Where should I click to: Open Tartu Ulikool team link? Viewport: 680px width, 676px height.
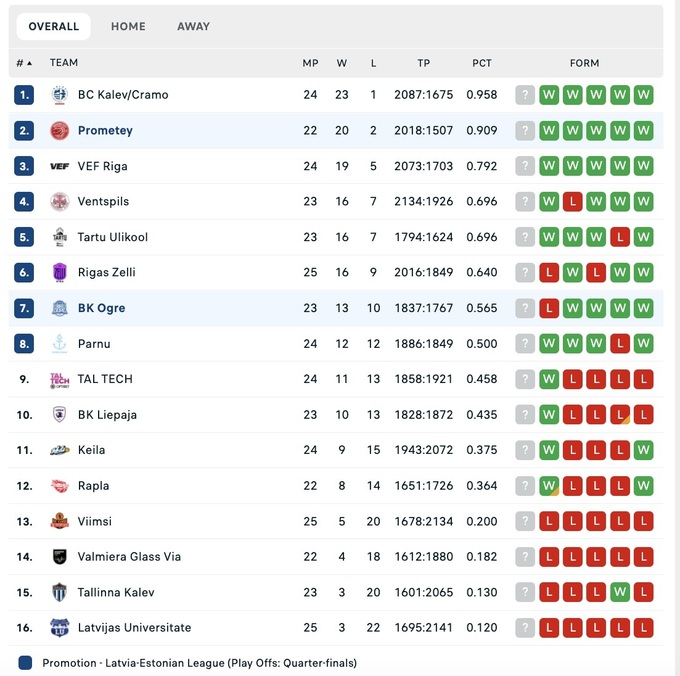pyautogui.click(x=112, y=237)
